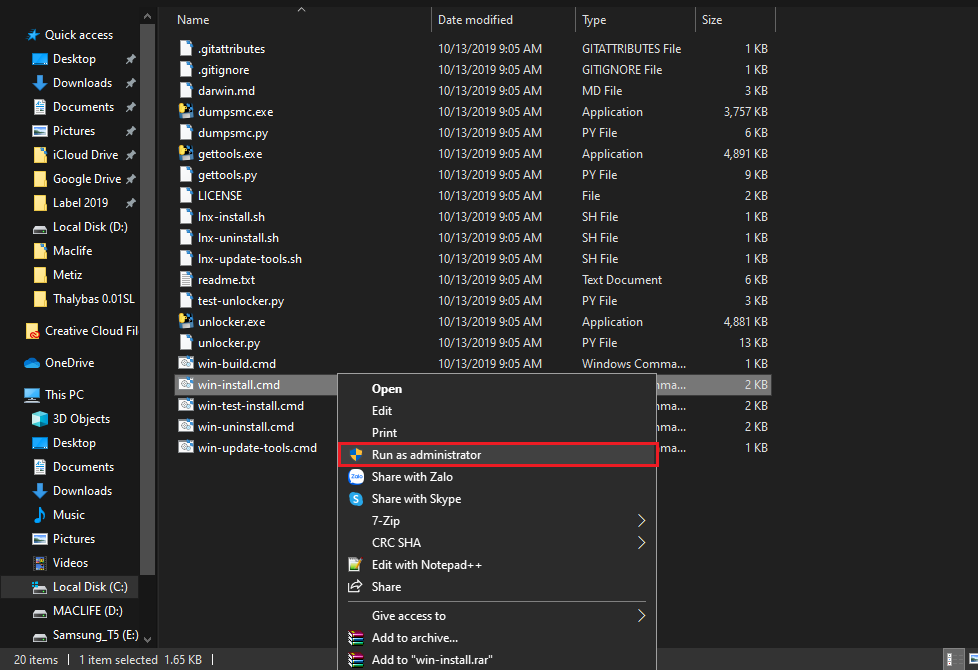The height and width of the screenshot is (670, 978).
Task: Select Open from the context menu
Action: (x=387, y=389)
